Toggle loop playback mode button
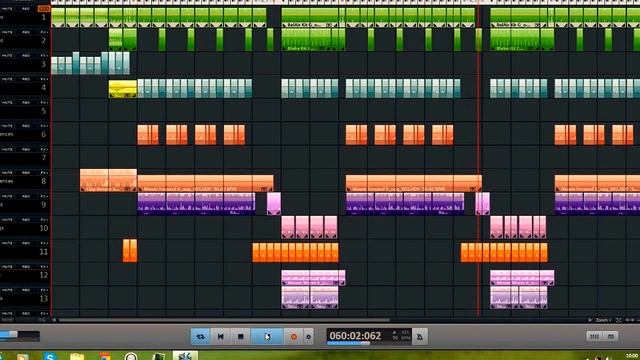The height and width of the screenshot is (360, 640). [x=200, y=337]
